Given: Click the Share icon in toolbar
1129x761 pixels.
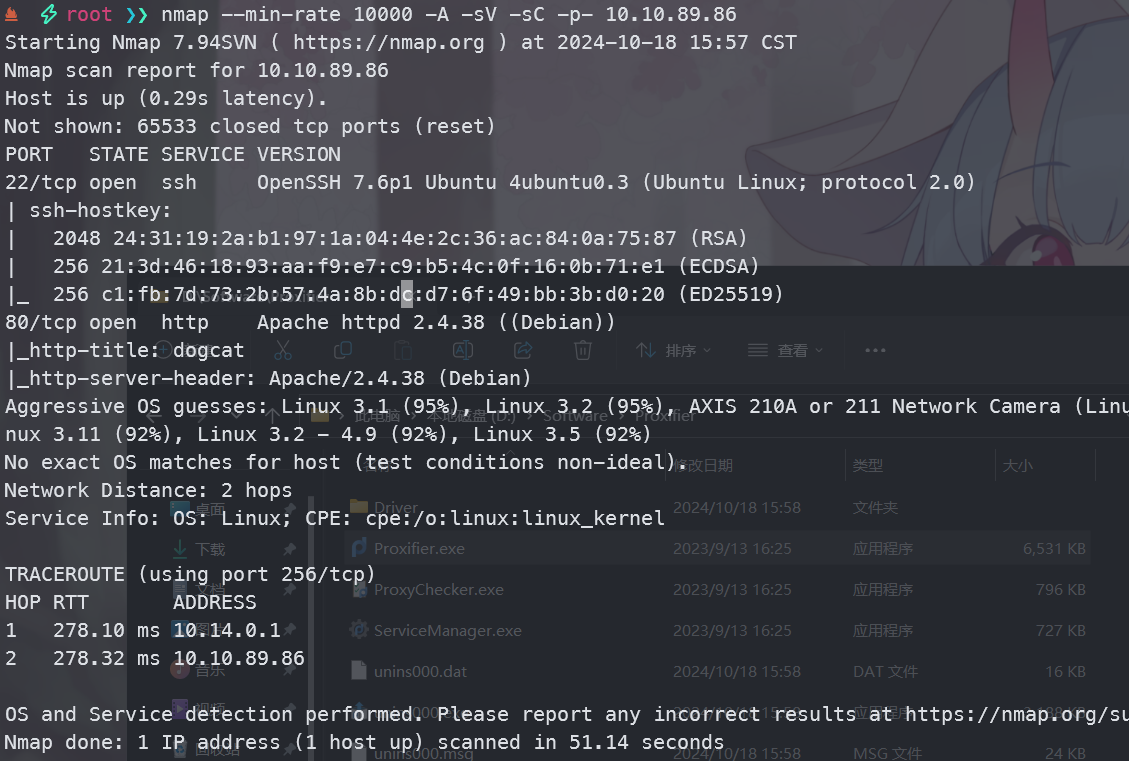Looking at the screenshot, I should click(522, 350).
